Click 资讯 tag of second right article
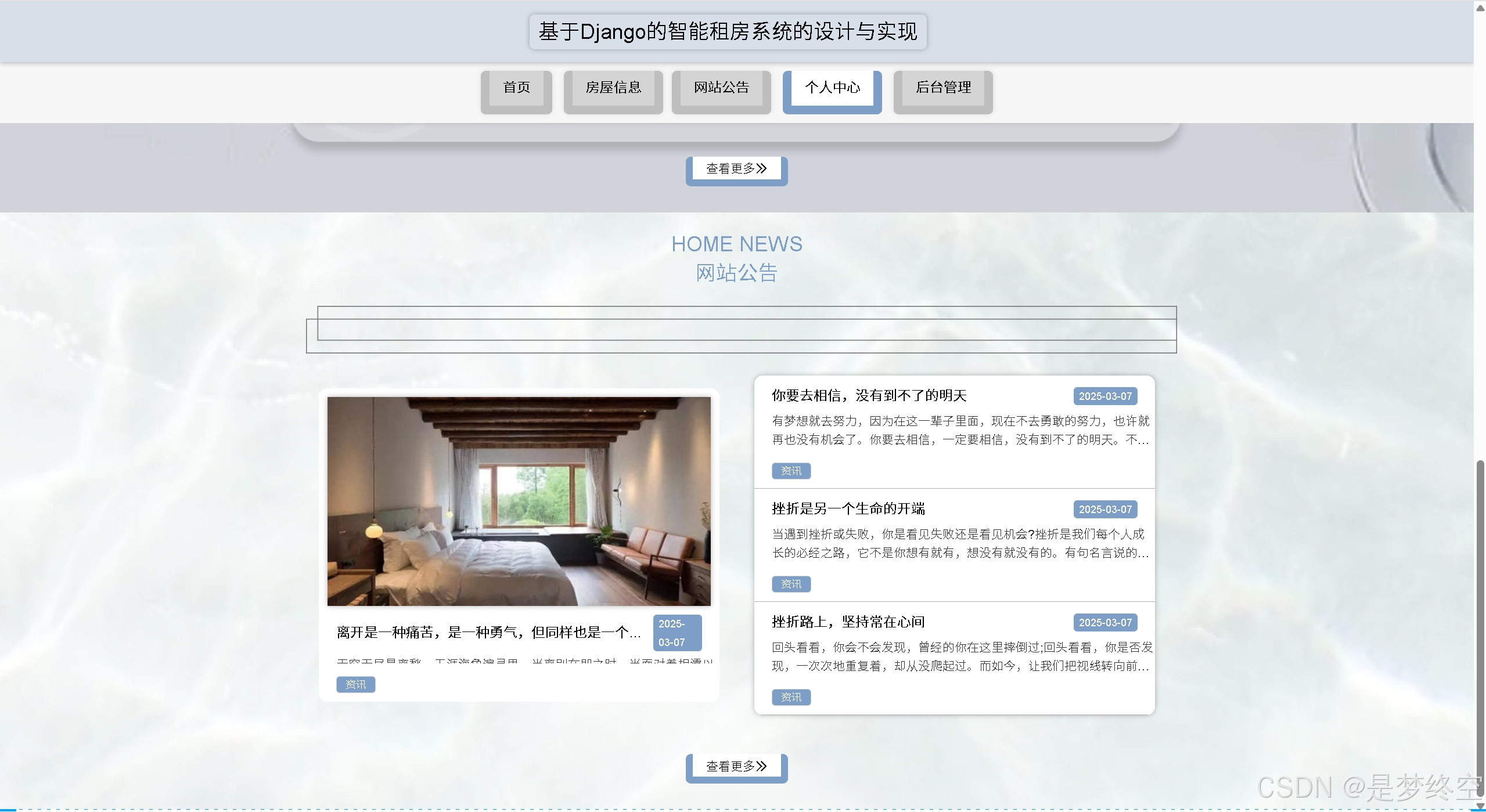This screenshot has width=1486, height=812. (790, 584)
